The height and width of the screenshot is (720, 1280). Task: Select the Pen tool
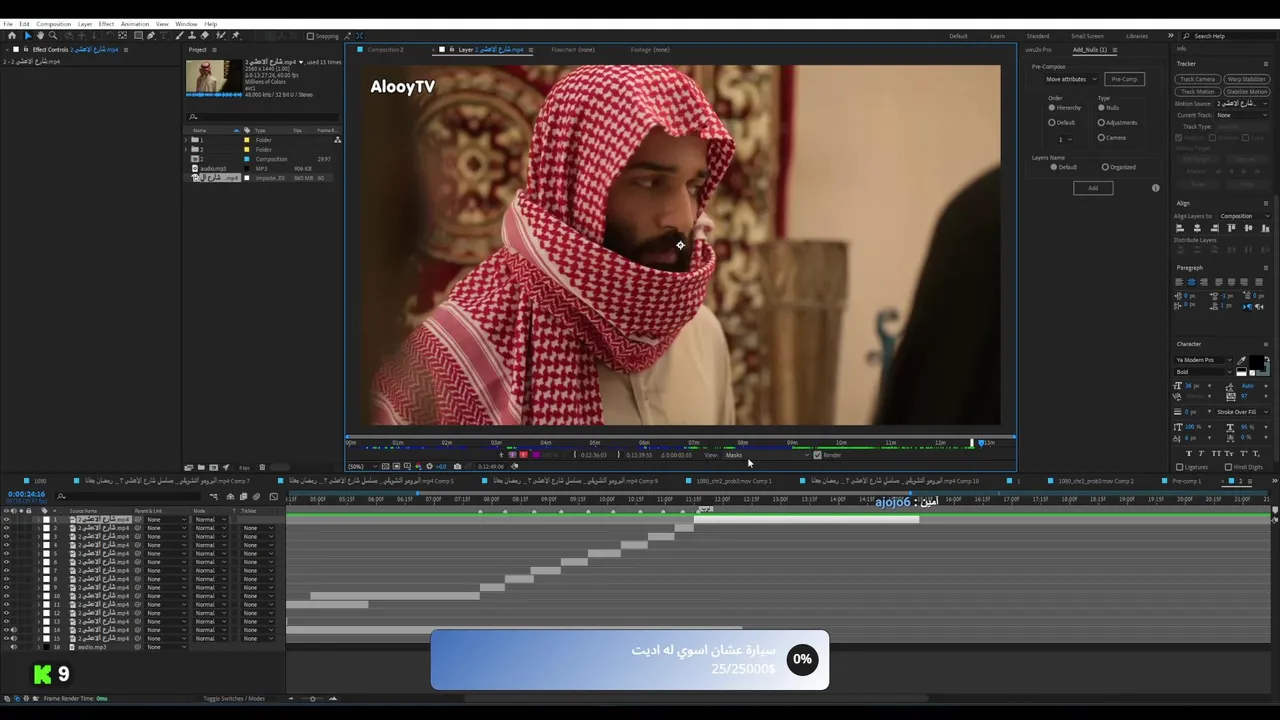[151, 35]
